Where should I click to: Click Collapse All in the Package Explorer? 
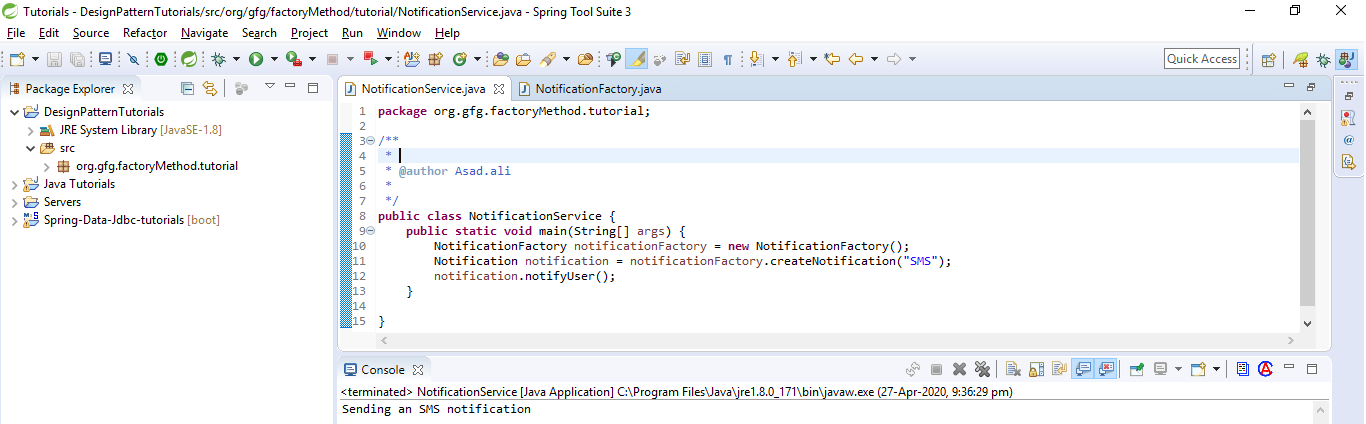[187, 88]
